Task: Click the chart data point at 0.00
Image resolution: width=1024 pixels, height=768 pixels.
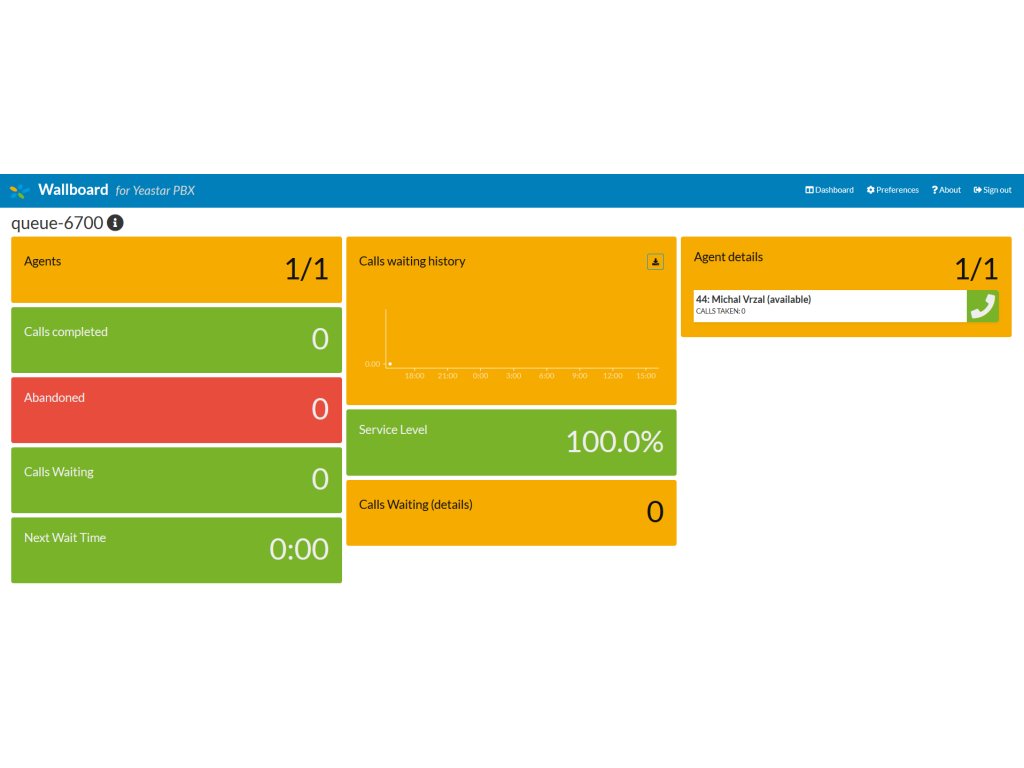Action: tap(390, 364)
